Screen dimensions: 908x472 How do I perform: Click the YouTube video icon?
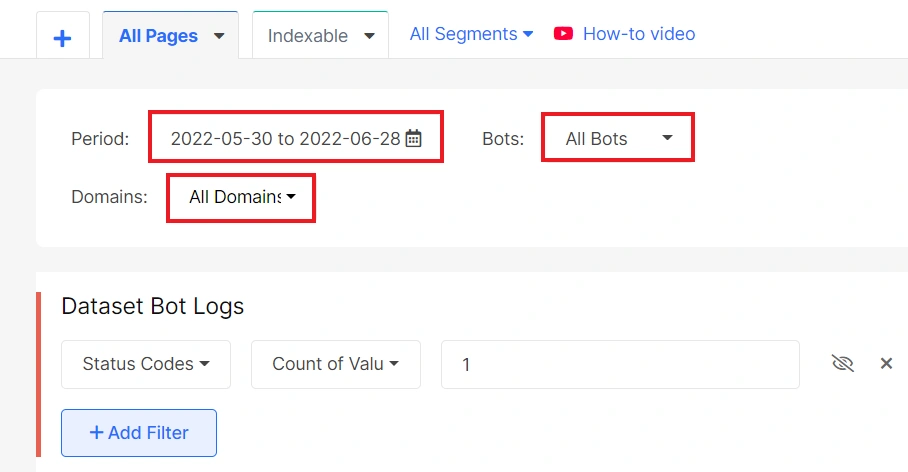point(563,34)
